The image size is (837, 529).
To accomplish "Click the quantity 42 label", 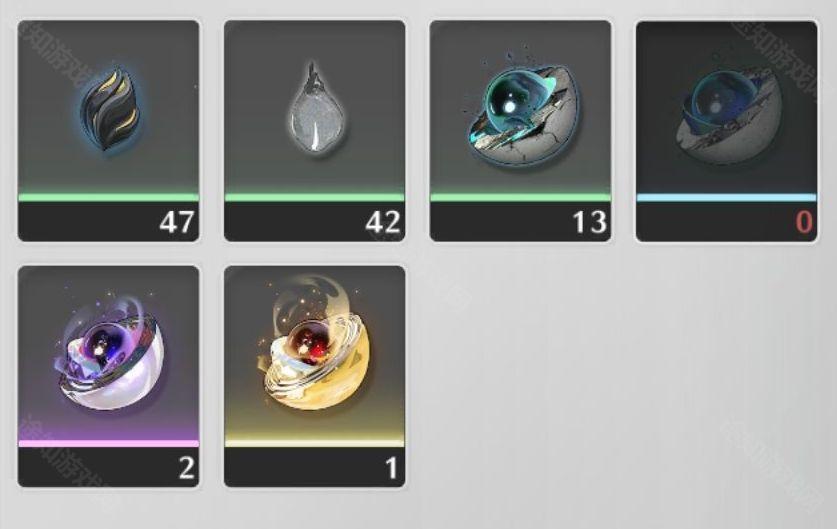I will pyautogui.click(x=383, y=222).
